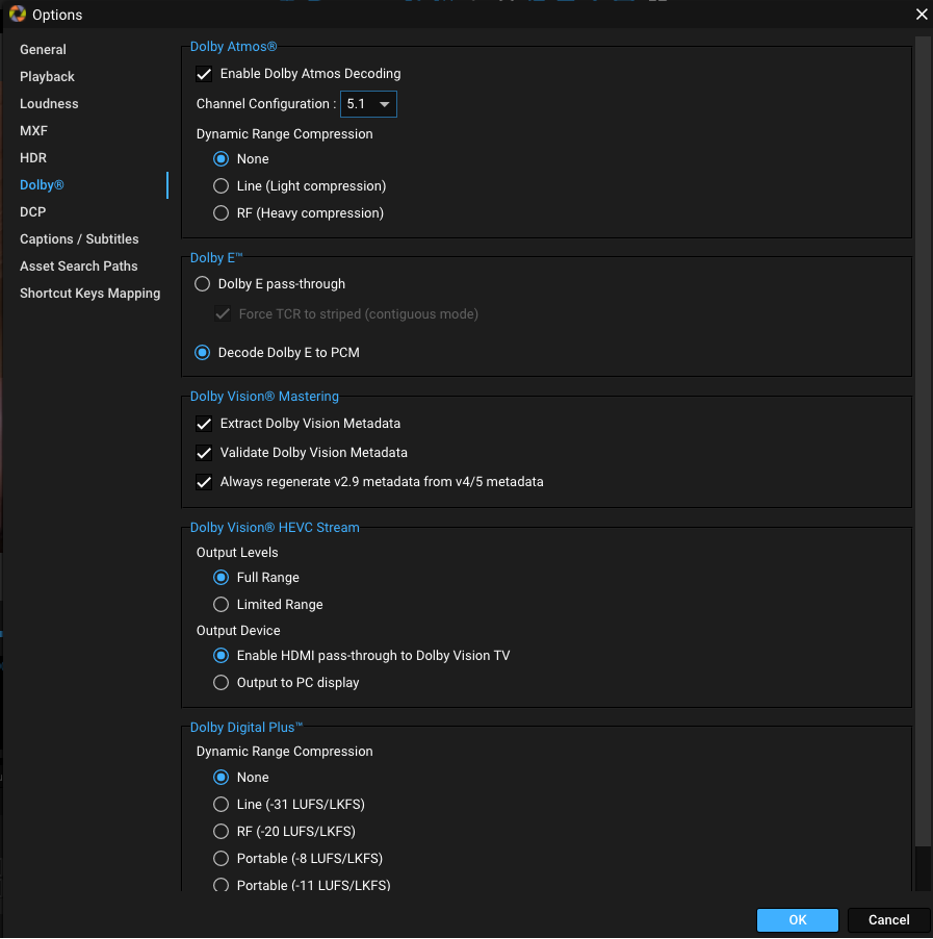Open the Channel Configuration dropdown
Viewport: 933px width, 939px height.
(368, 103)
